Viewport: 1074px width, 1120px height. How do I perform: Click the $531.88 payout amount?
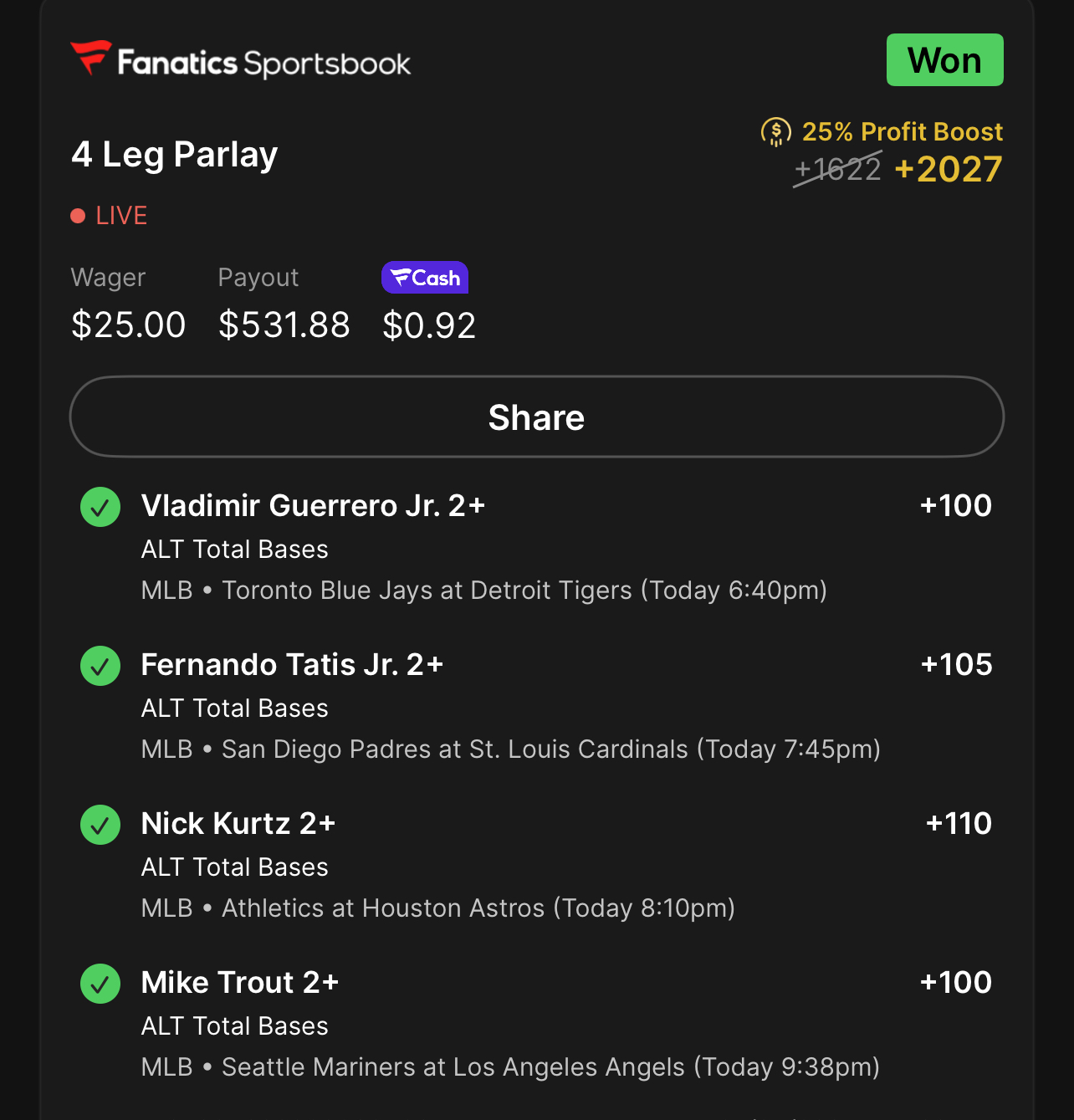pyautogui.click(x=284, y=325)
